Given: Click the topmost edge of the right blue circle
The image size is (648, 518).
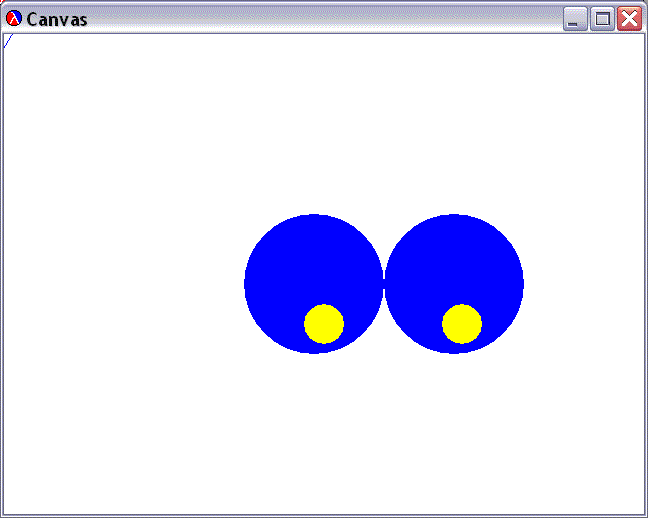Looking at the screenshot, I should tap(454, 216).
